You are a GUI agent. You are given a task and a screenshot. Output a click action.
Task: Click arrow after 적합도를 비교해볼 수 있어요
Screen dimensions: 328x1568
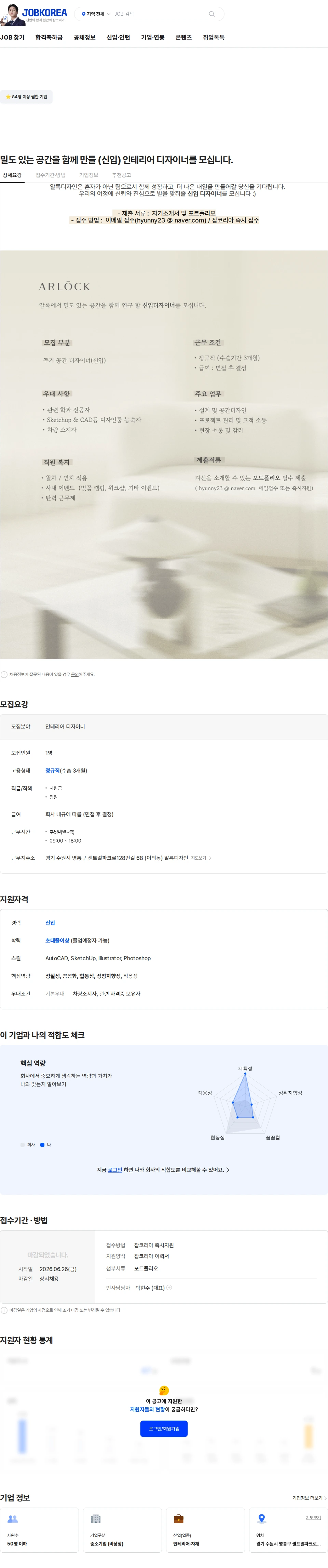tap(228, 1170)
